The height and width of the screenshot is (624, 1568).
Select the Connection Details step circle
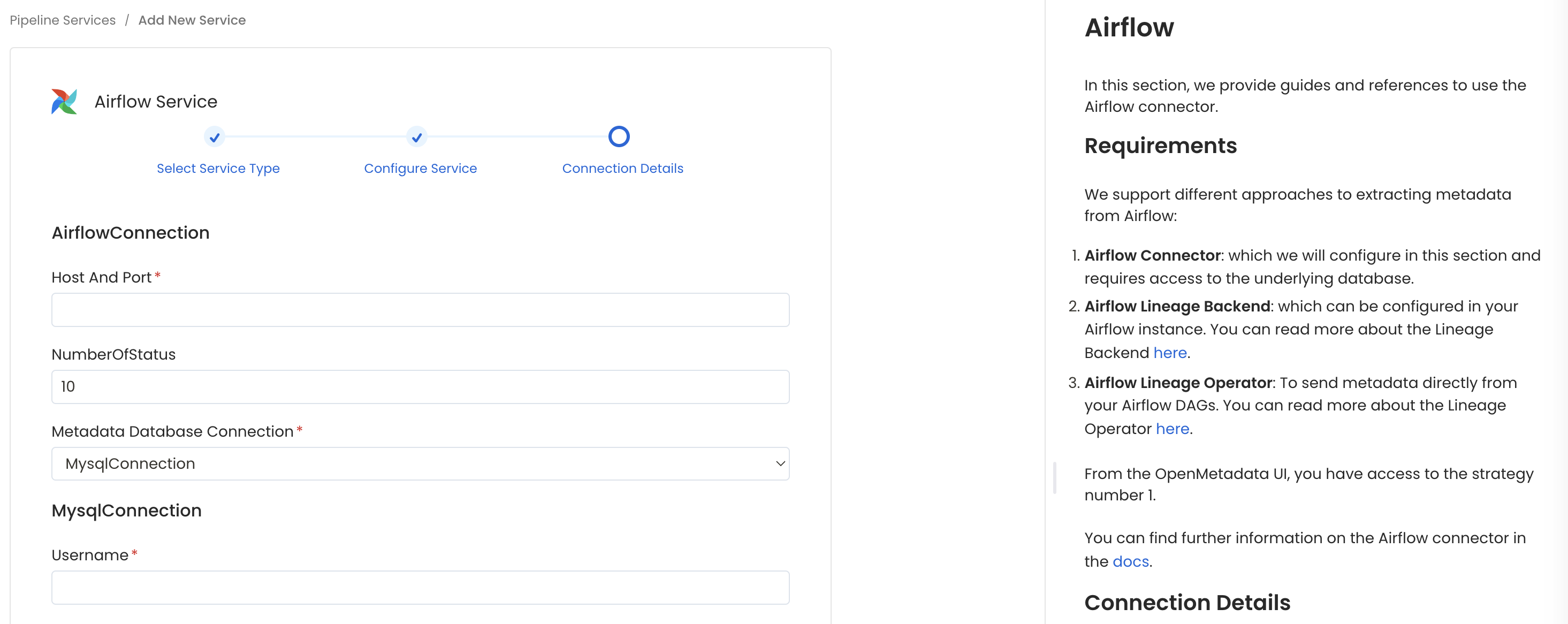point(619,136)
